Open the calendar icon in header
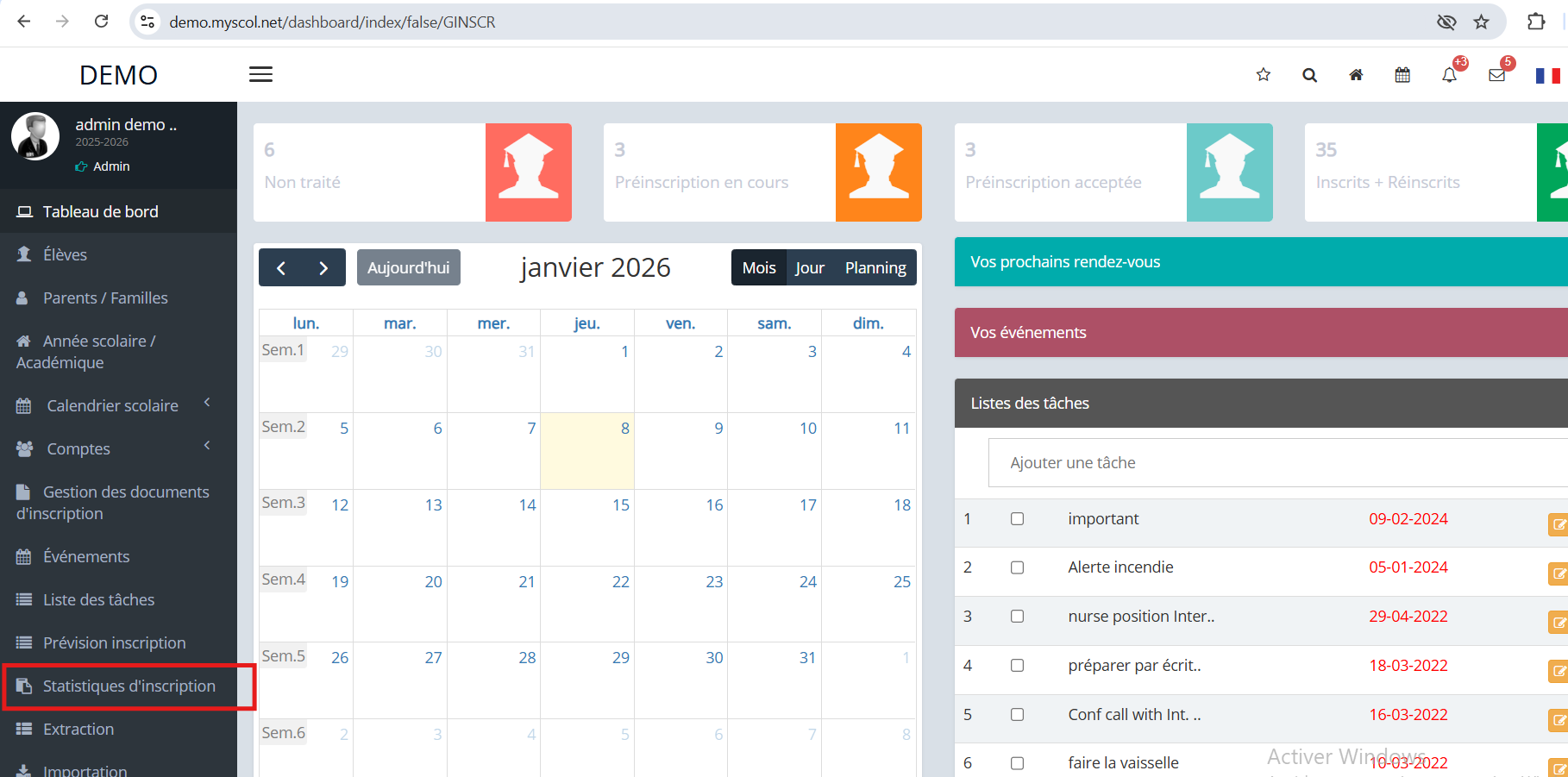Image resolution: width=1568 pixels, height=777 pixels. [x=1402, y=75]
